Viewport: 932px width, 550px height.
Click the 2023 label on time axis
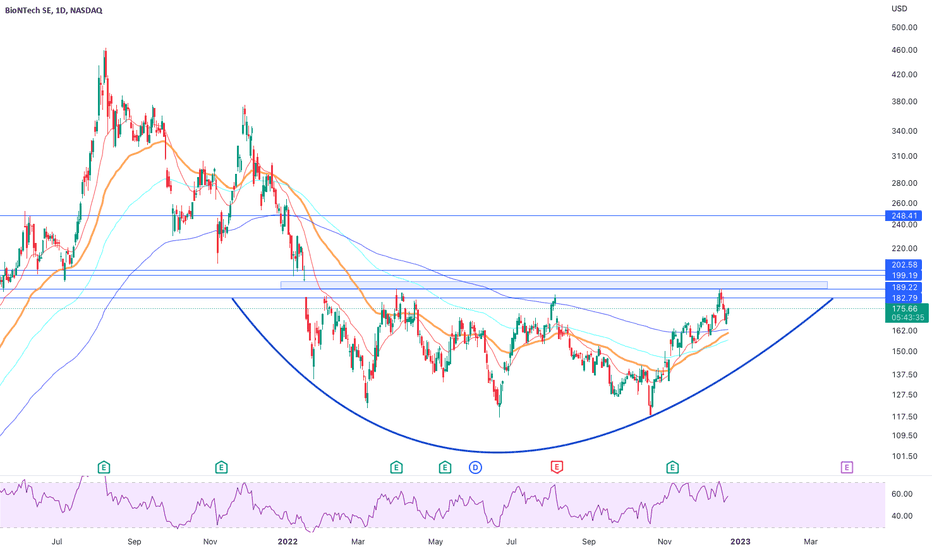click(740, 541)
